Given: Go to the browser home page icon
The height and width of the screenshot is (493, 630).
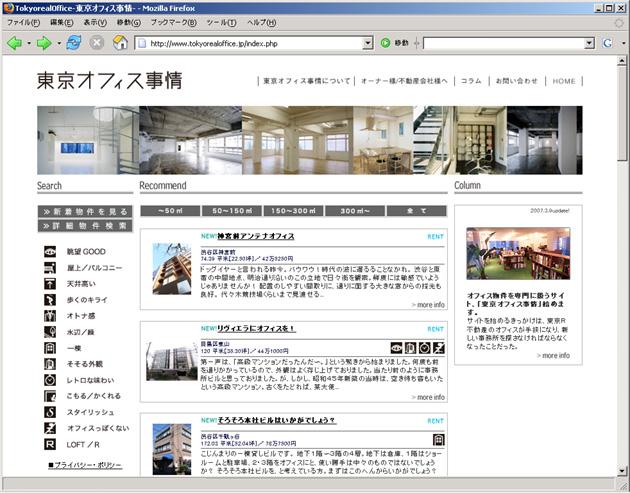Looking at the screenshot, I should click(x=120, y=43).
